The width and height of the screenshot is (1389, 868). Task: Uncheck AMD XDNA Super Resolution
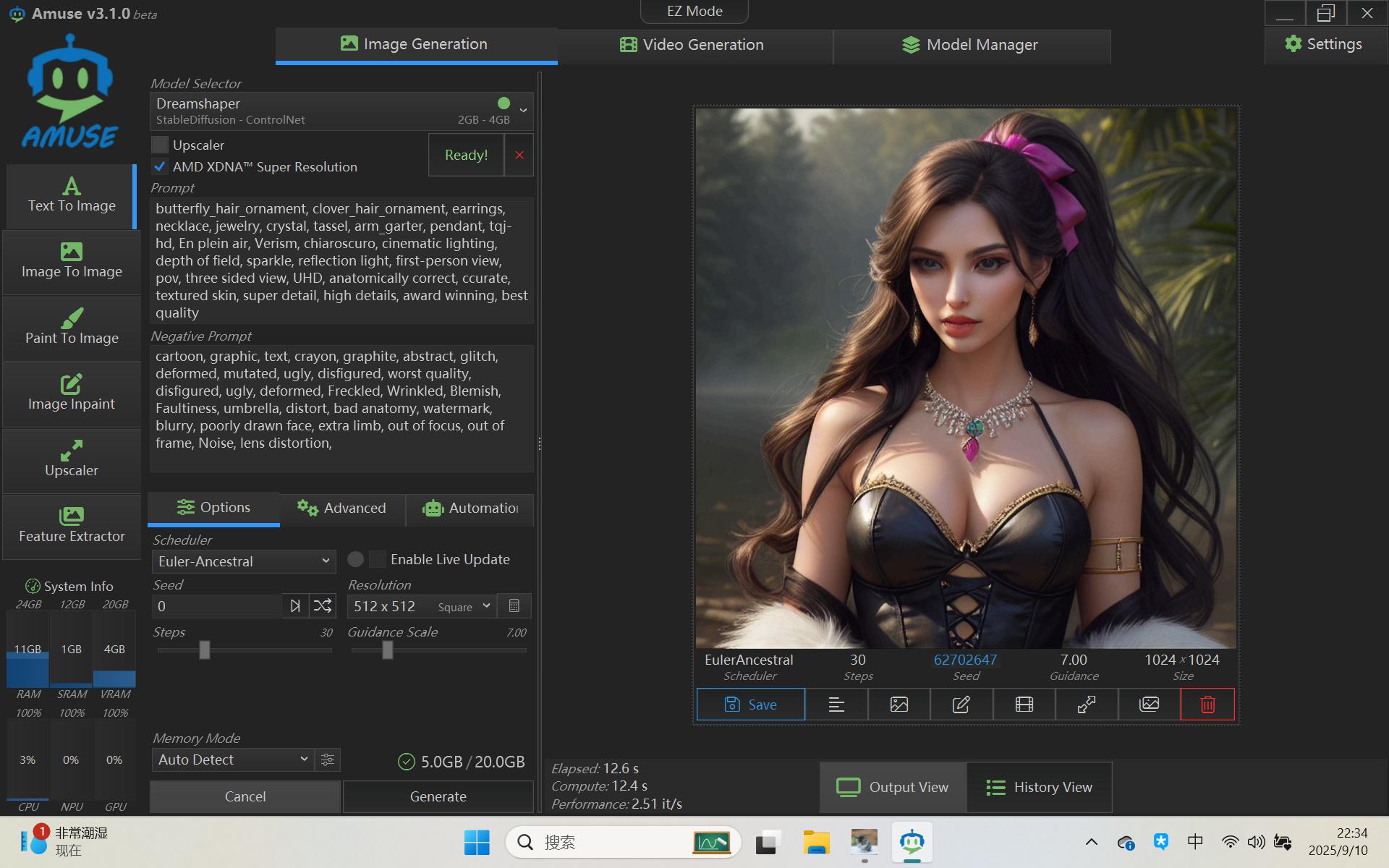(x=160, y=166)
